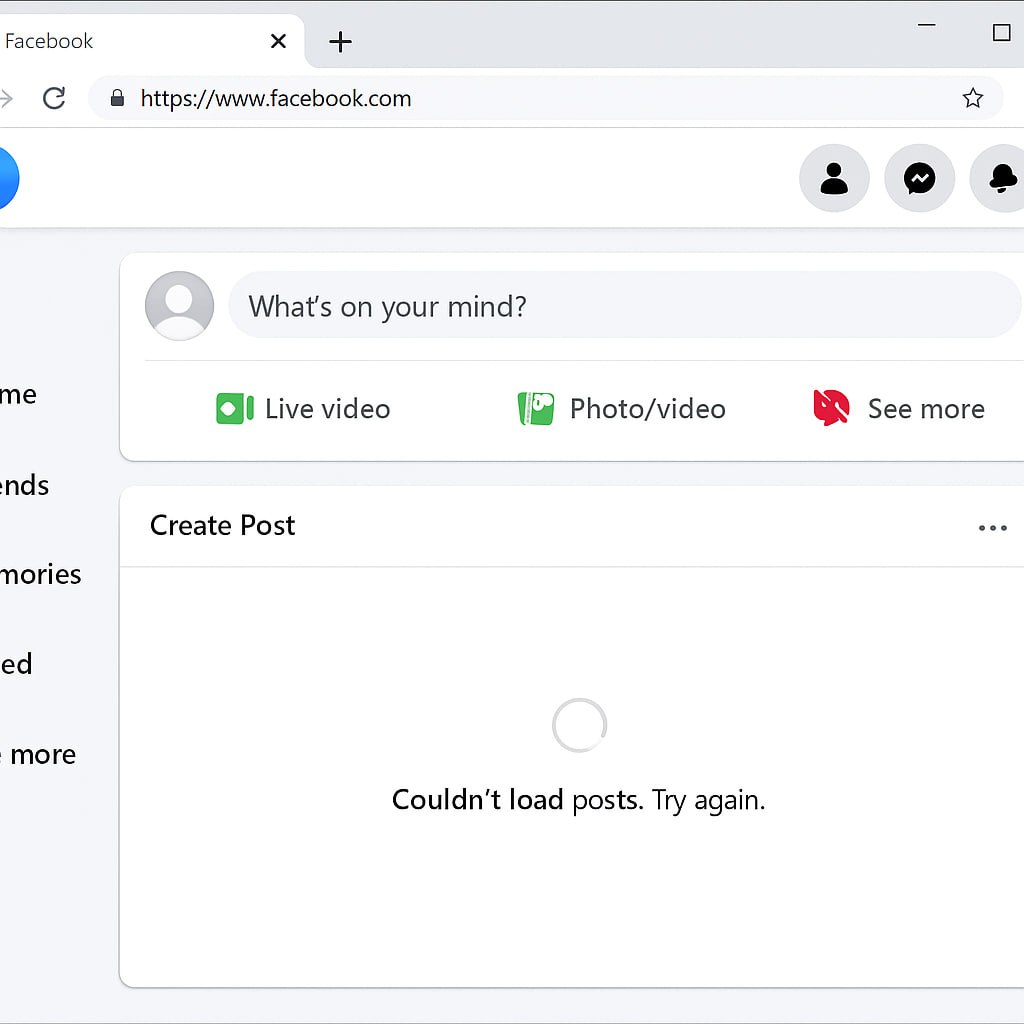Click See more post options

[899, 409]
